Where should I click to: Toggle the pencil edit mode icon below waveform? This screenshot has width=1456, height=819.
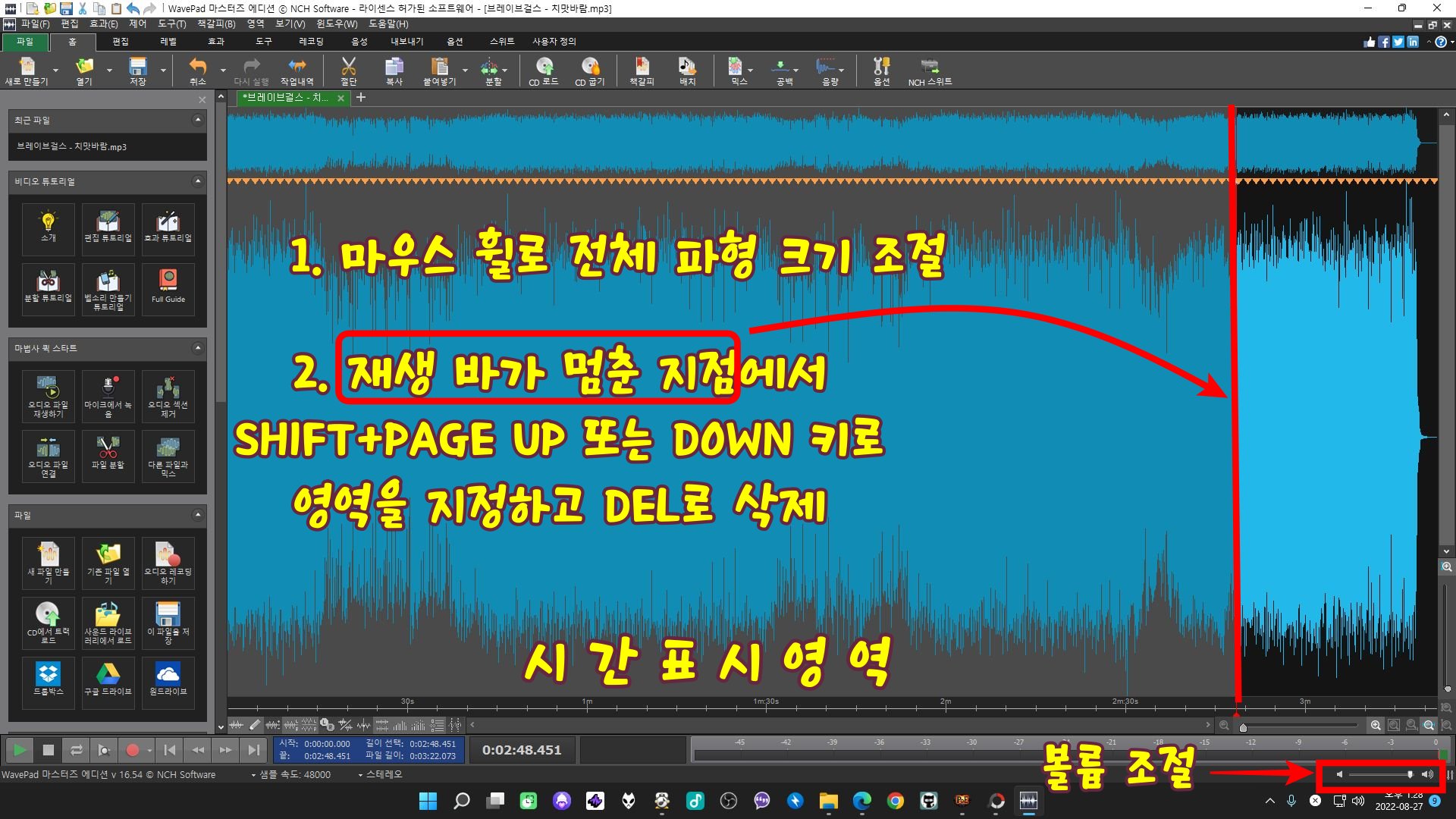tap(255, 725)
